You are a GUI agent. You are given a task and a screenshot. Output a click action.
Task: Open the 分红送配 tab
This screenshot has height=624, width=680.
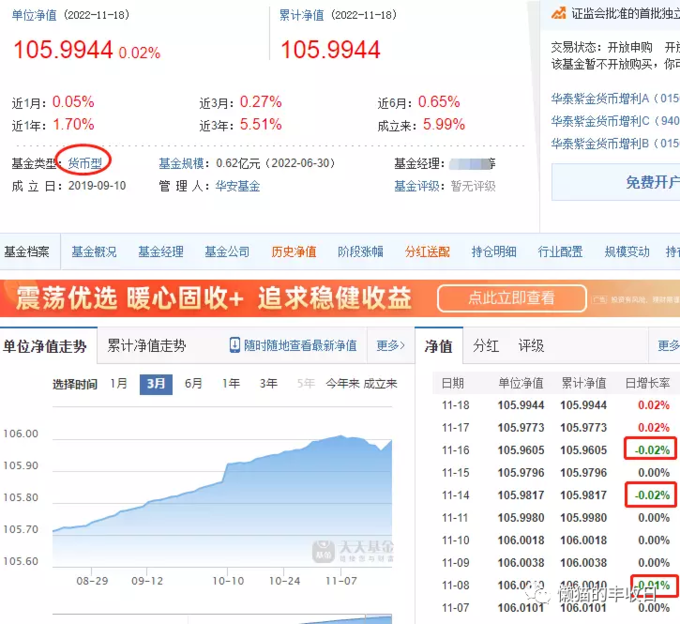[427, 252]
